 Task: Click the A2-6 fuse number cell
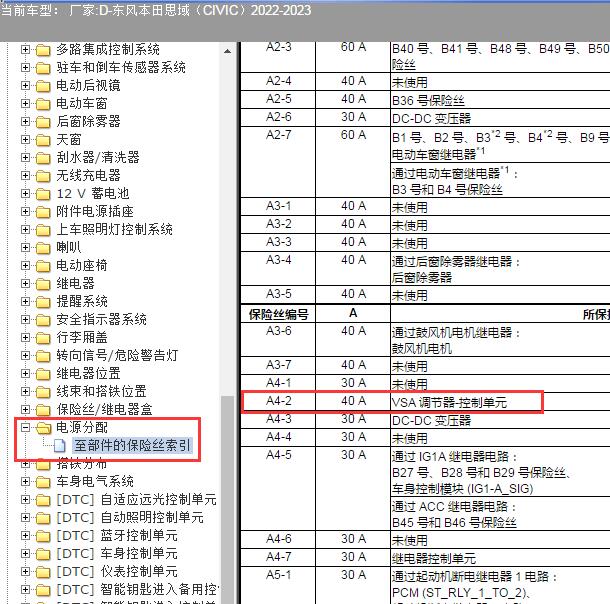pyautogui.click(x=279, y=117)
